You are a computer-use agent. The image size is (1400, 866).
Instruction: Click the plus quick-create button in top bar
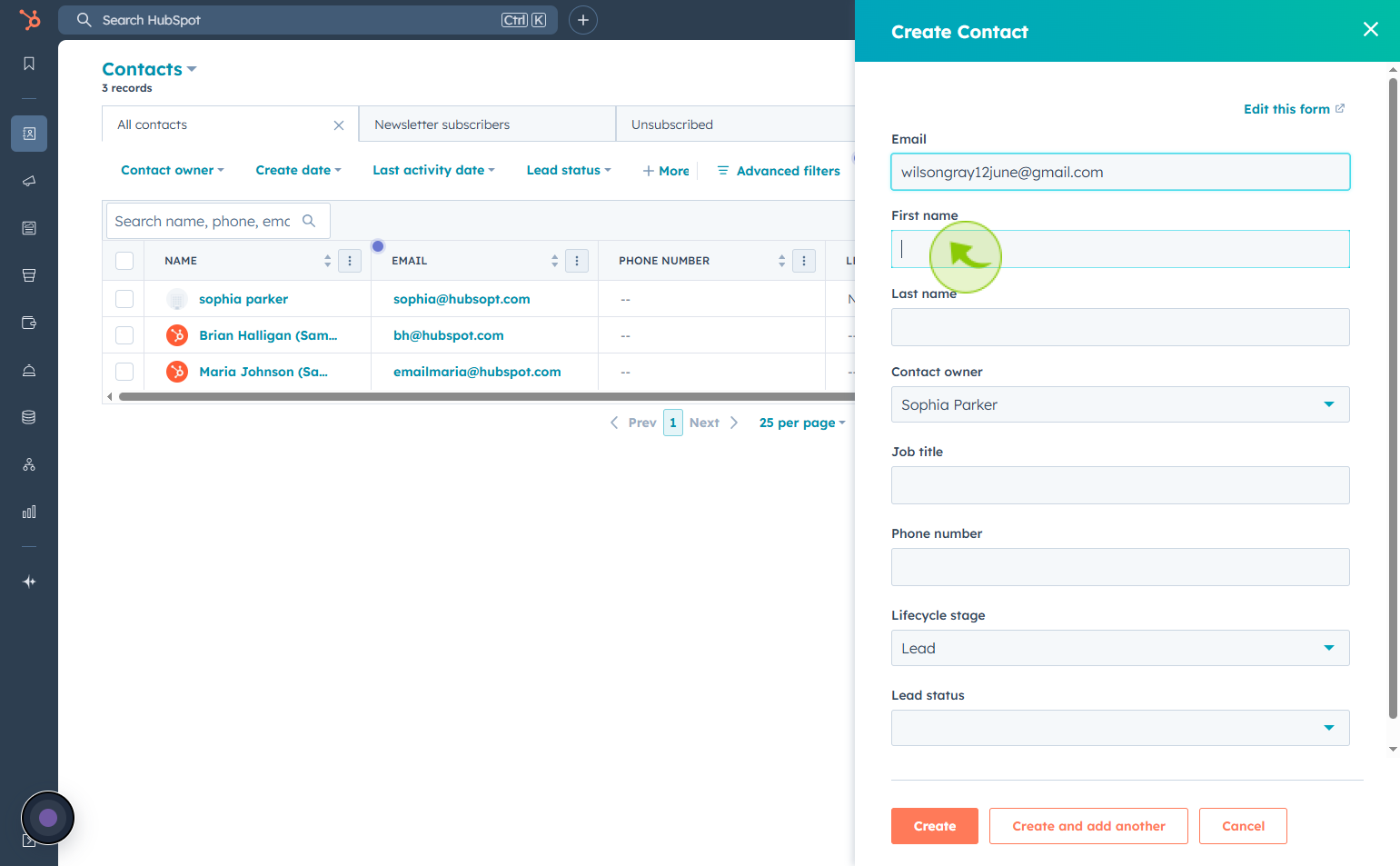coord(583,20)
